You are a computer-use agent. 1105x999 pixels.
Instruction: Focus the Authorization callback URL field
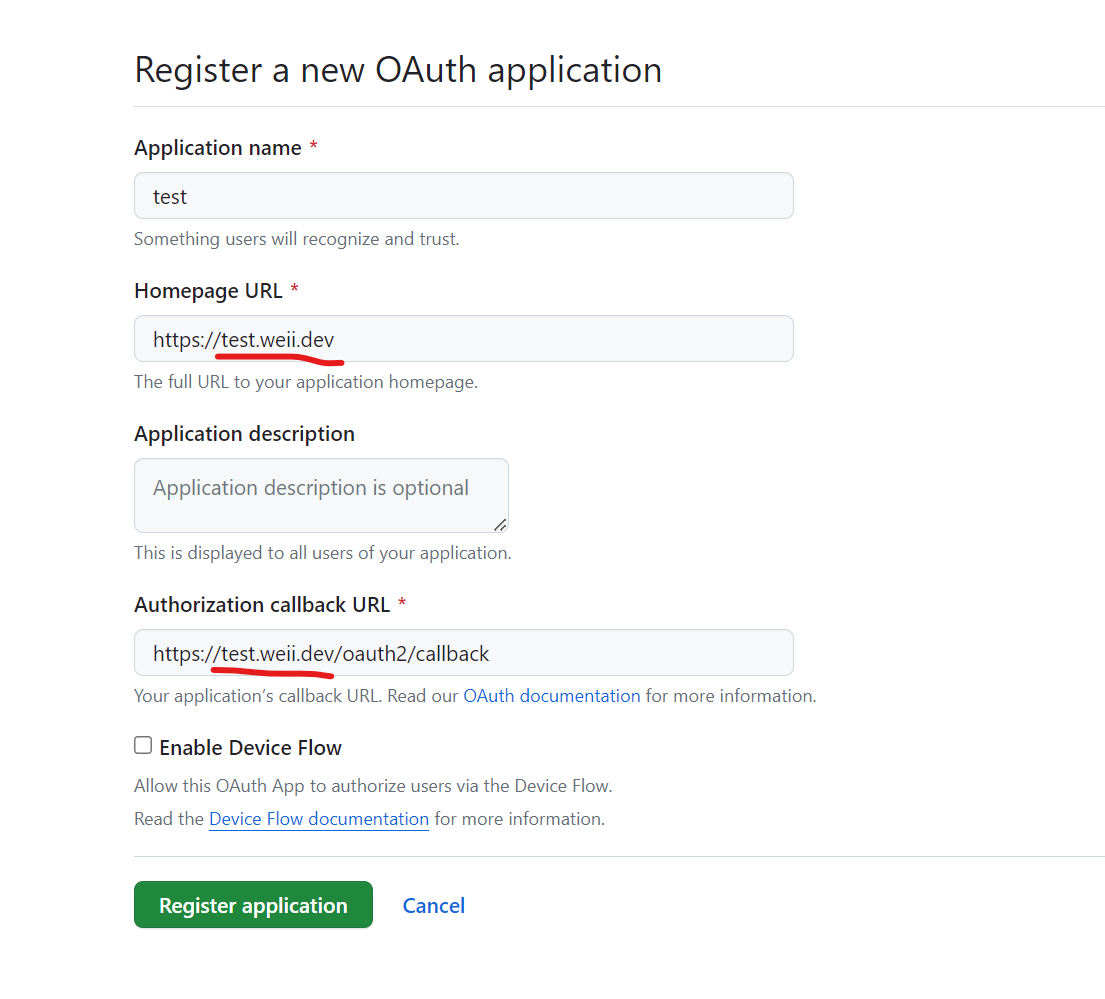pyautogui.click(x=464, y=653)
